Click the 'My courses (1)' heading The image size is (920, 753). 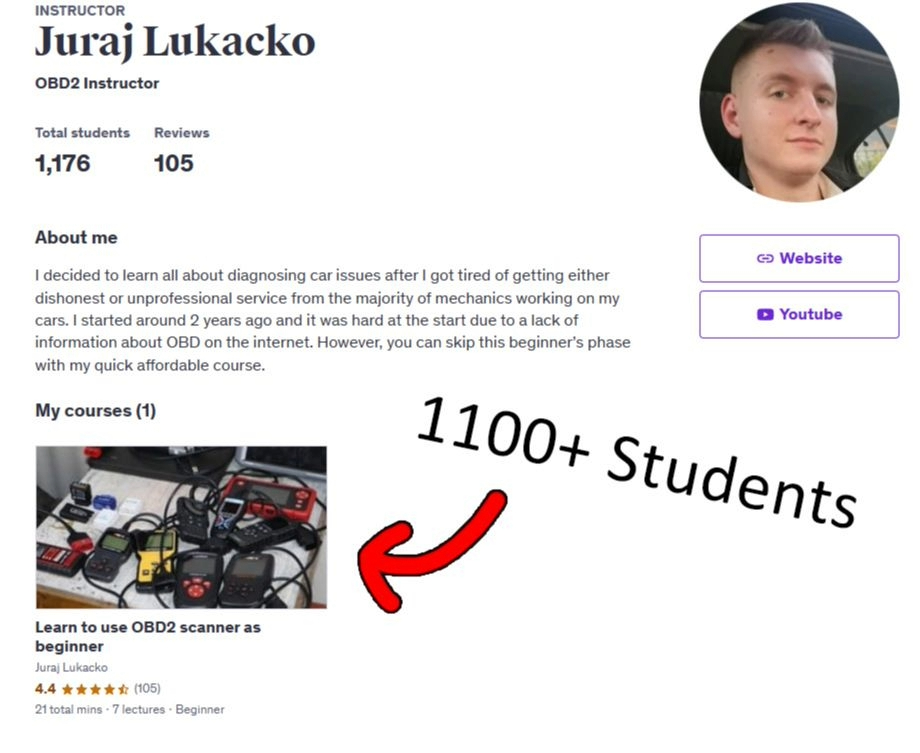tap(96, 410)
